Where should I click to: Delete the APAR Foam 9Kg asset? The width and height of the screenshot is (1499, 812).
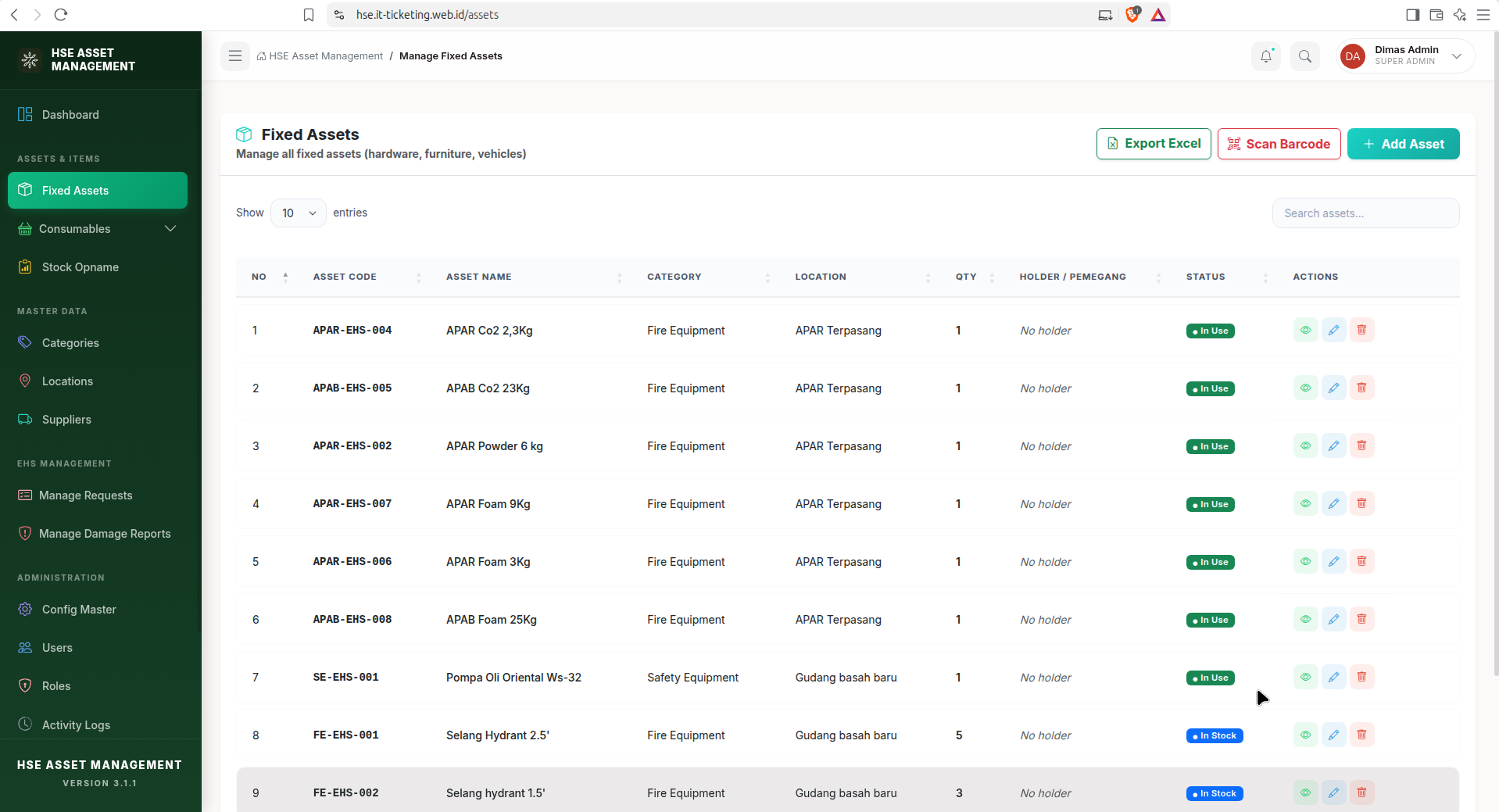point(1361,504)
